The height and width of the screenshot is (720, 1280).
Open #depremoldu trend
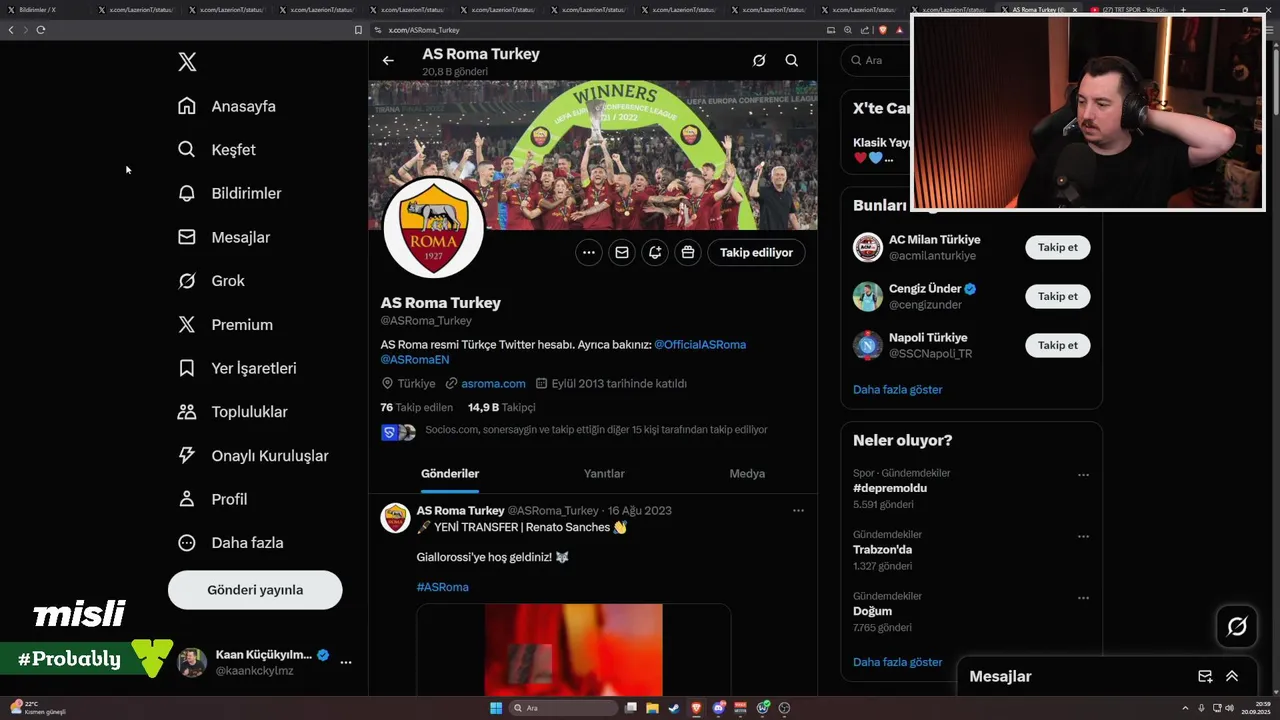(x=890, y=488)
